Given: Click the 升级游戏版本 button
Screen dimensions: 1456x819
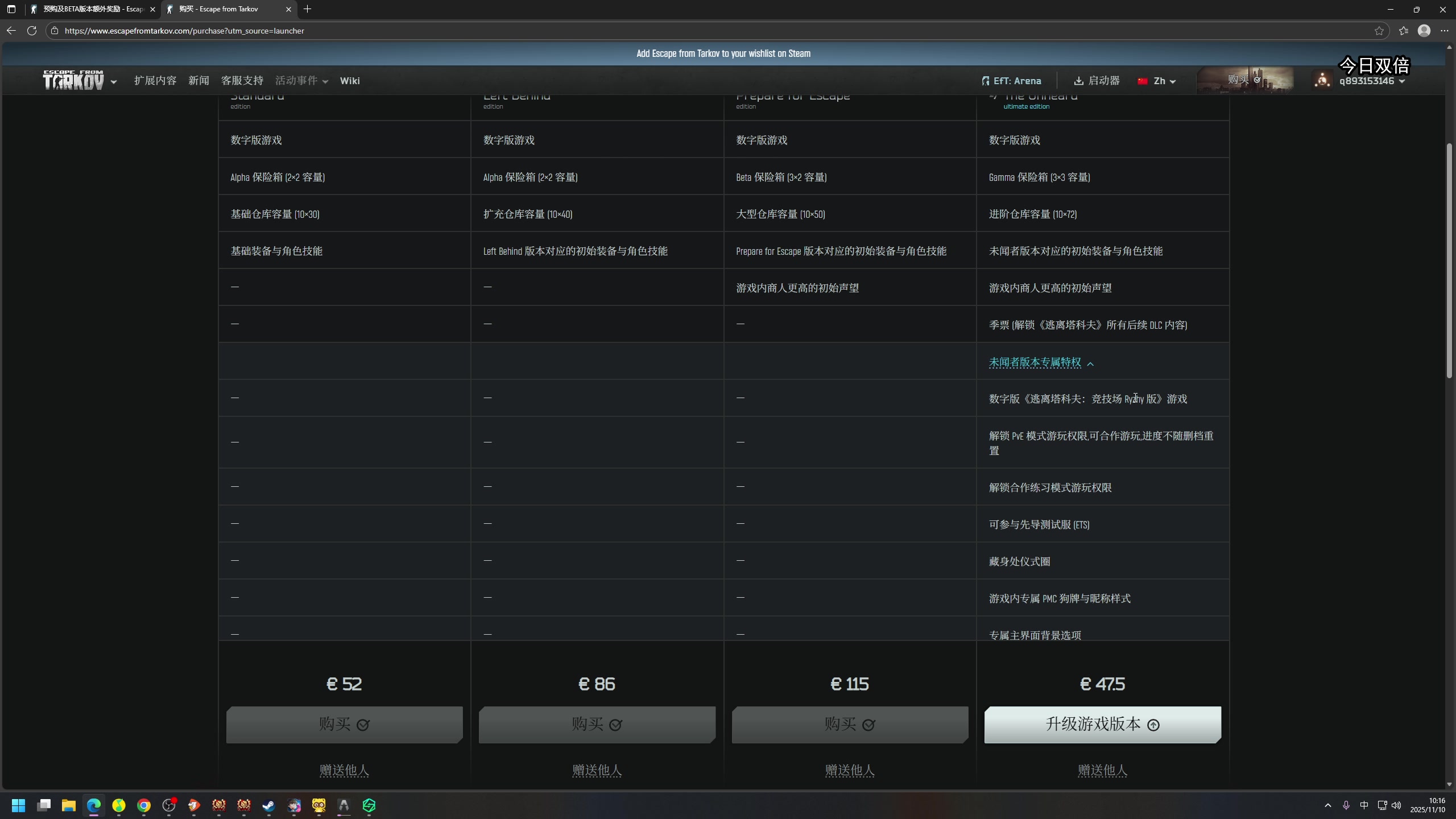Looking at the screenshot, I should coord(1102,724).
